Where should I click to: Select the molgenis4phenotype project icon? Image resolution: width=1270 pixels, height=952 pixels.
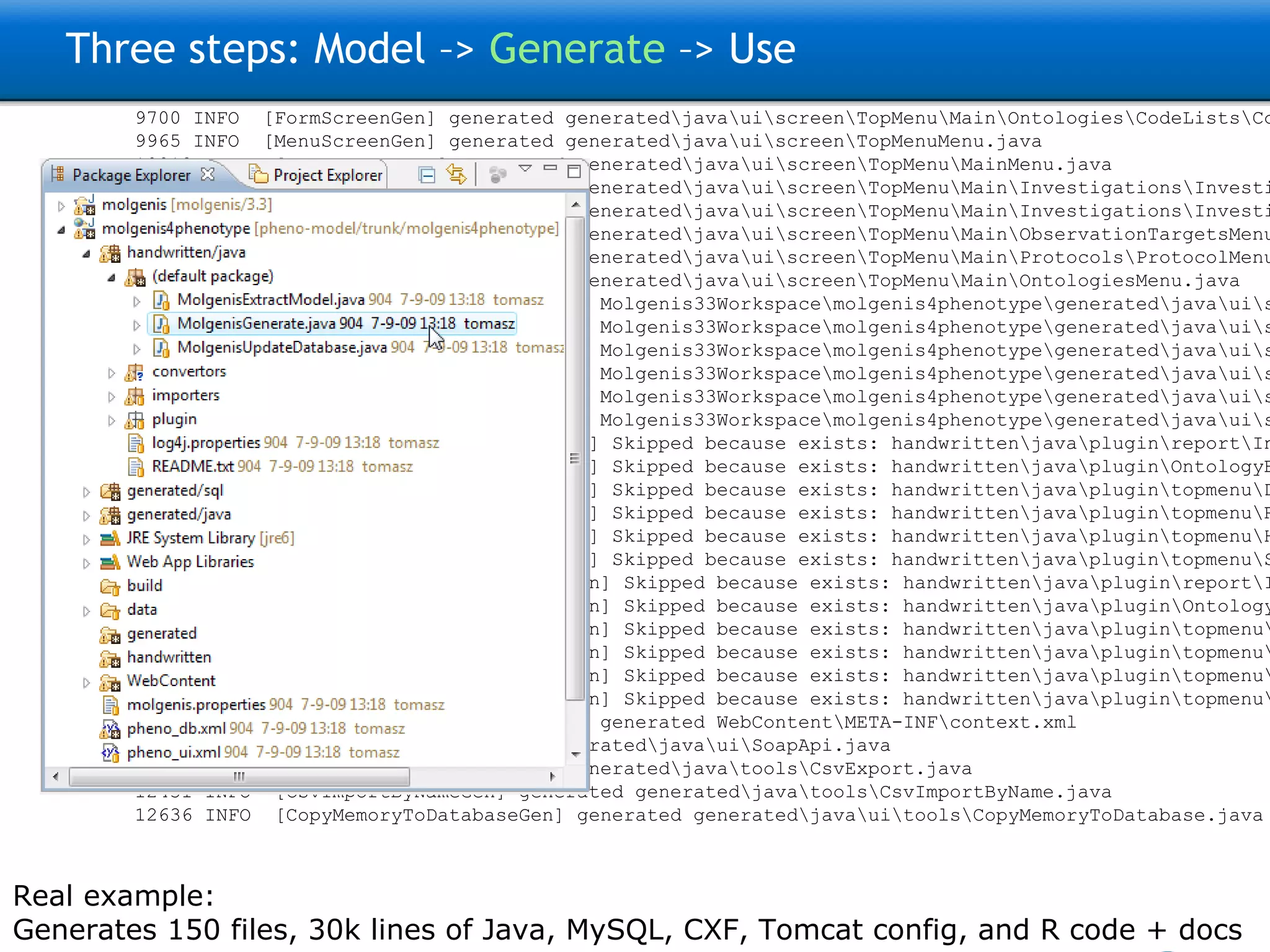[84, 229]
